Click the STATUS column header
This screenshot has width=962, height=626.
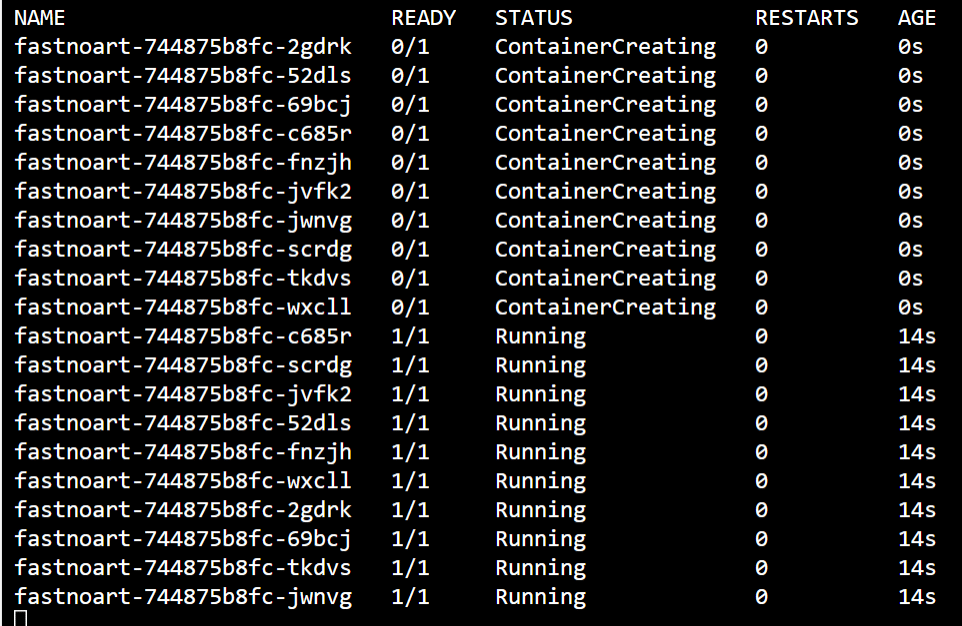534,18
